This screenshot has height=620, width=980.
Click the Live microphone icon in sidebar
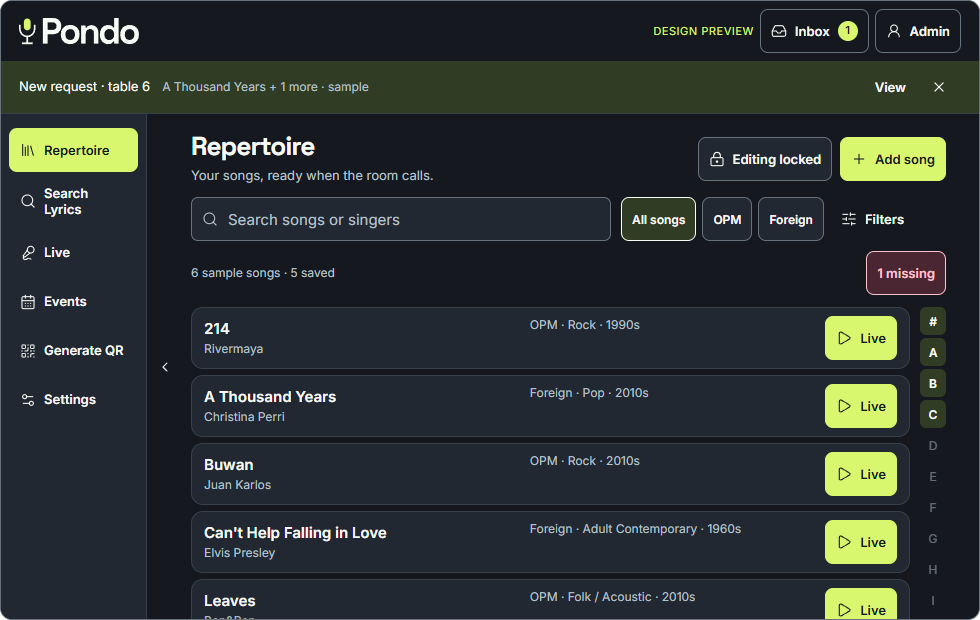point(28,252)
